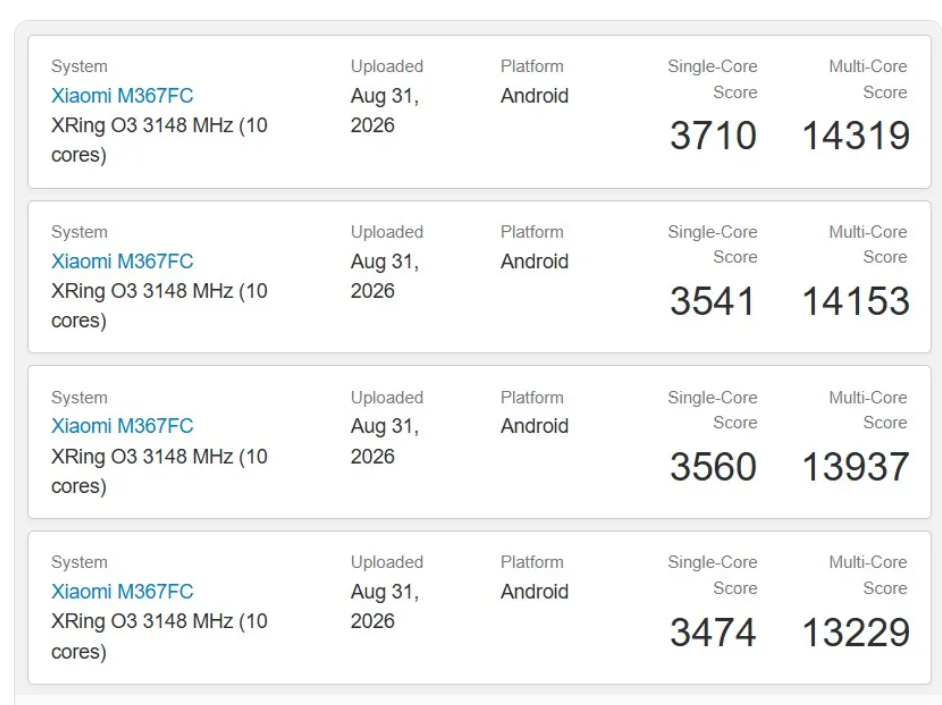Select the 3474 single-core score
Viewport: 942px width, 705px height.
point(713,632)
